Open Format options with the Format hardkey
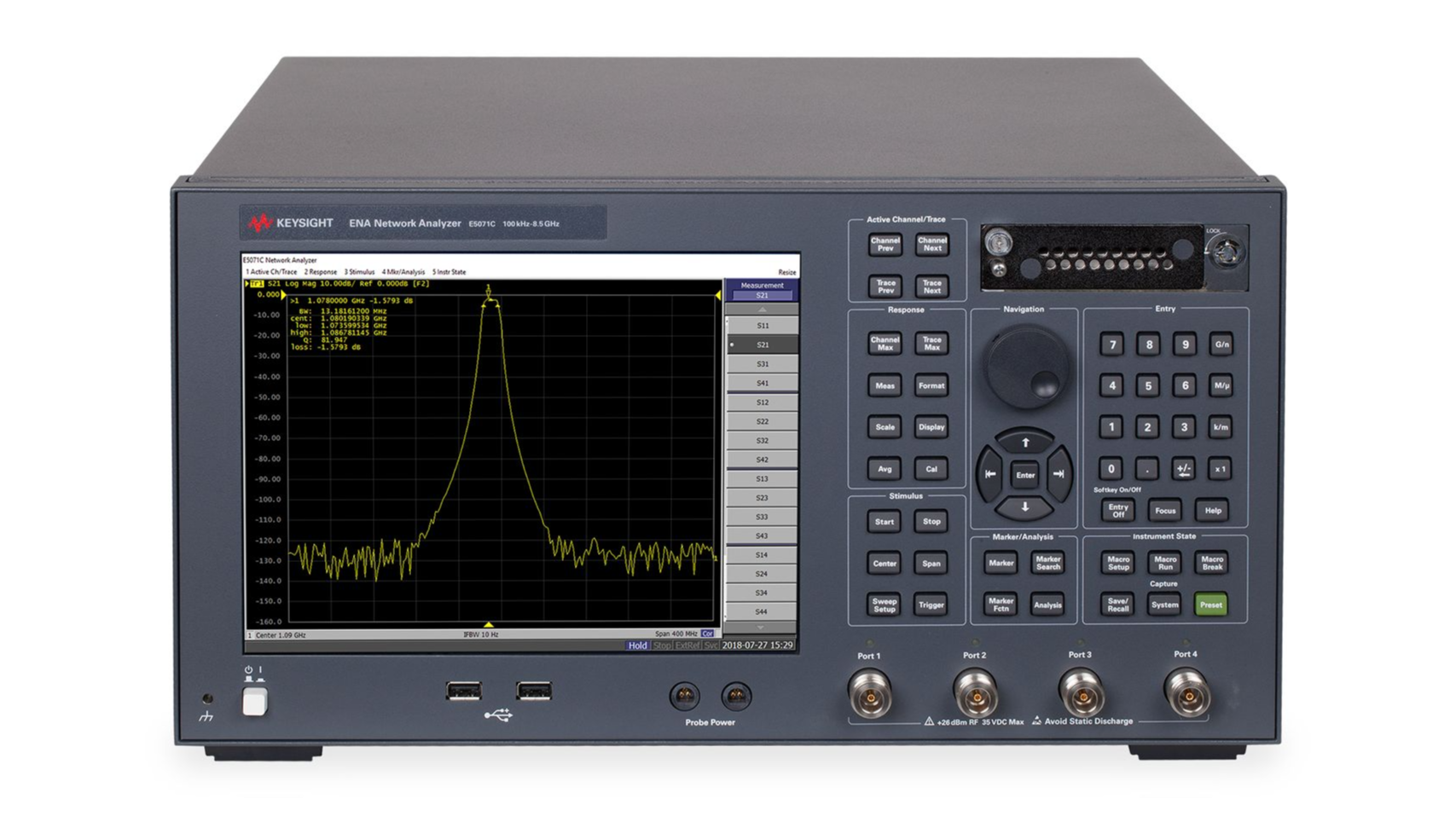The width and height of the screenshot is (1456, 828). pos(931,385)
